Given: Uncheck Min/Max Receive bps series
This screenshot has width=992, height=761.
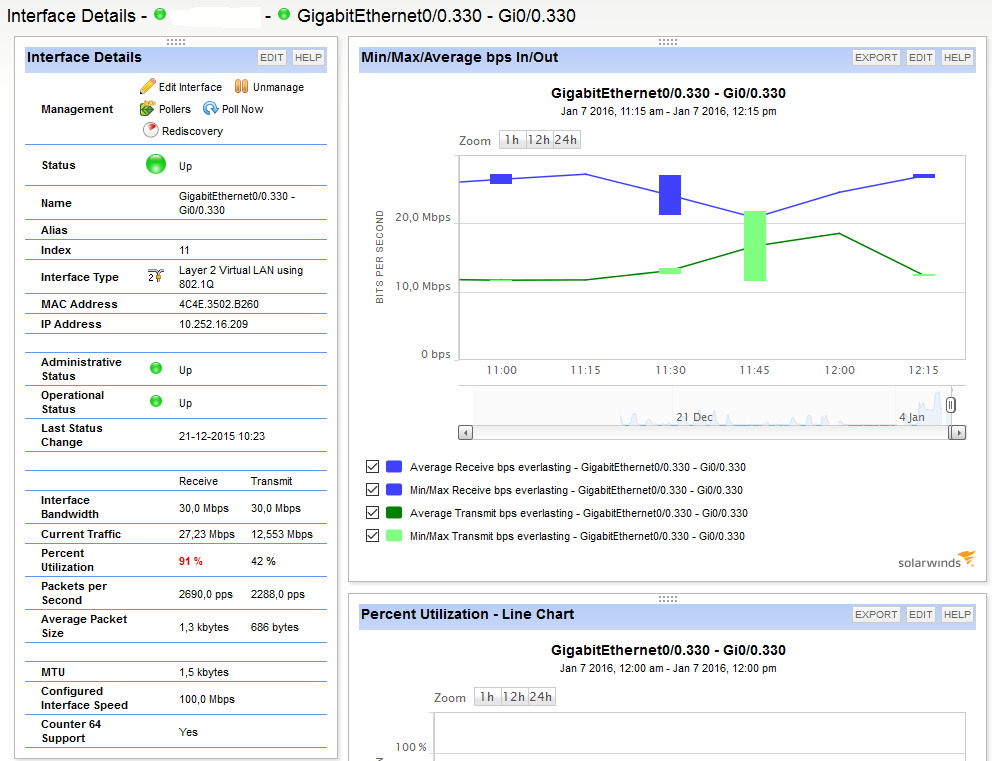Looking at the screenshot, I should 372,490.
